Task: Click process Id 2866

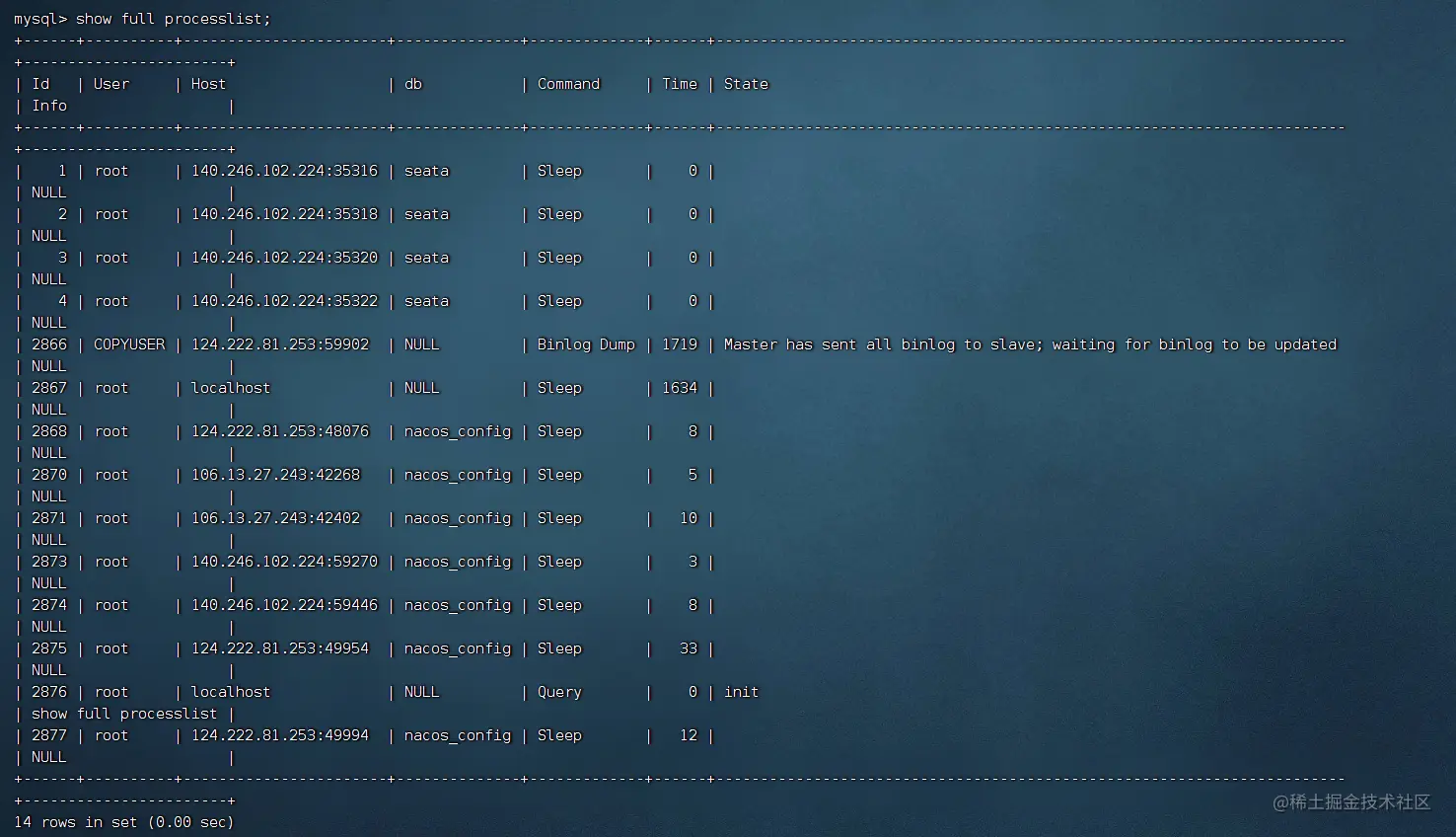Action: (x=49, y=344)
